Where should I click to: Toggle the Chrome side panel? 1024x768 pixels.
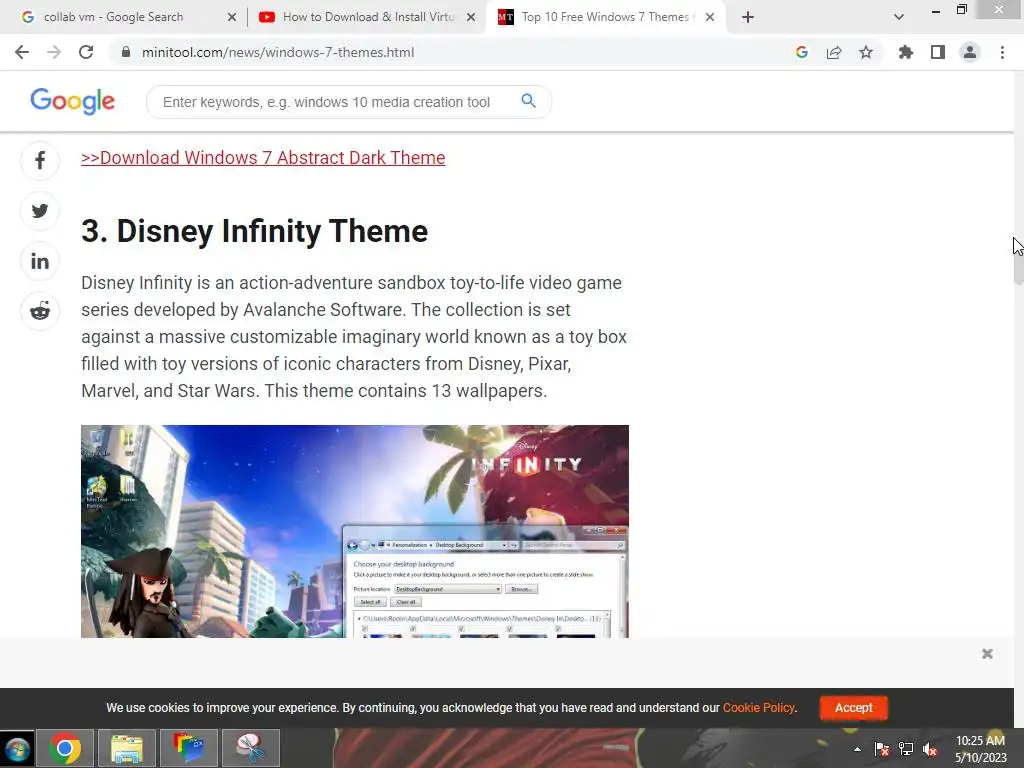938,52
